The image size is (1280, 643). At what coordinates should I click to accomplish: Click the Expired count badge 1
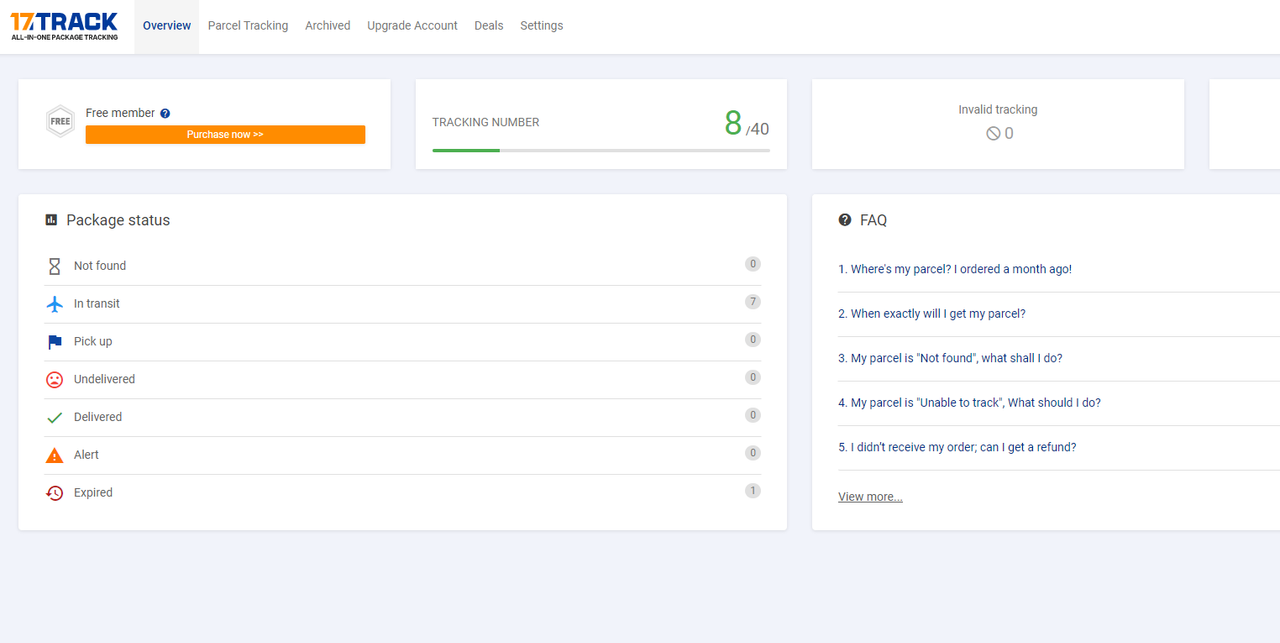click(x=753, y=491)
